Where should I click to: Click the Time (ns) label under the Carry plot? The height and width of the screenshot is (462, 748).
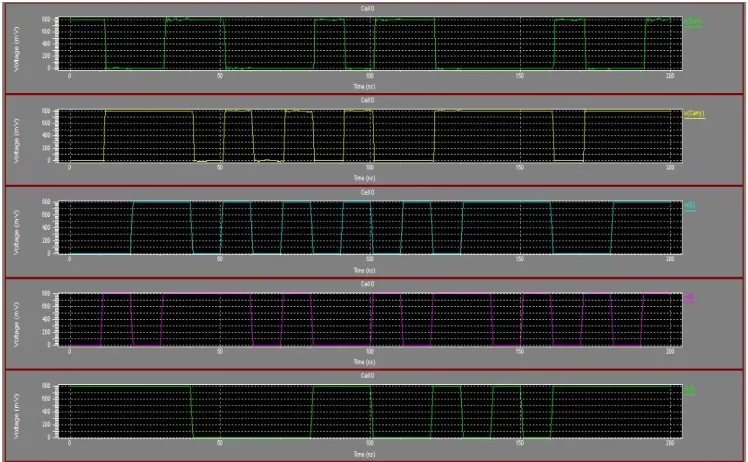(364, 178)
